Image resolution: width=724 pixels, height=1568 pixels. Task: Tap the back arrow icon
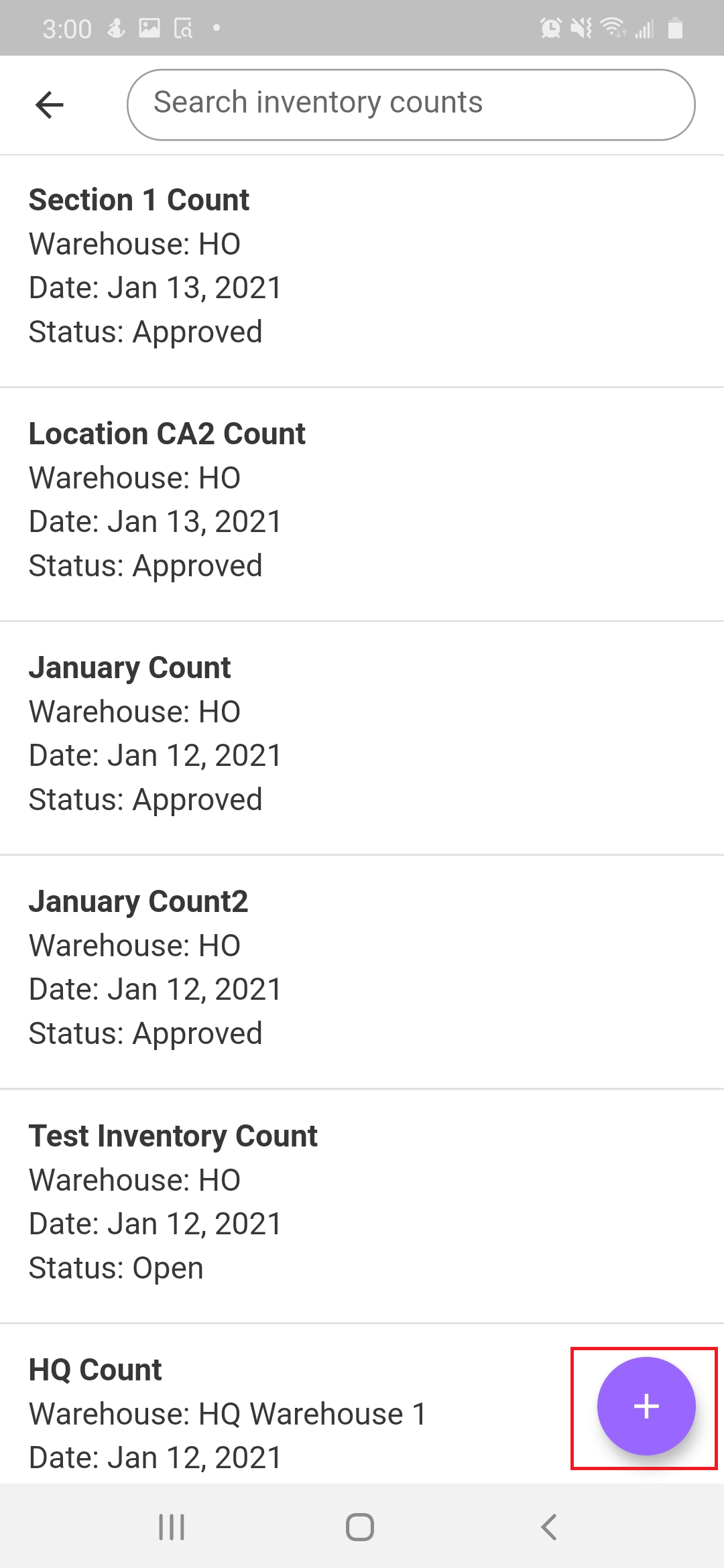(x=49, y=105)
